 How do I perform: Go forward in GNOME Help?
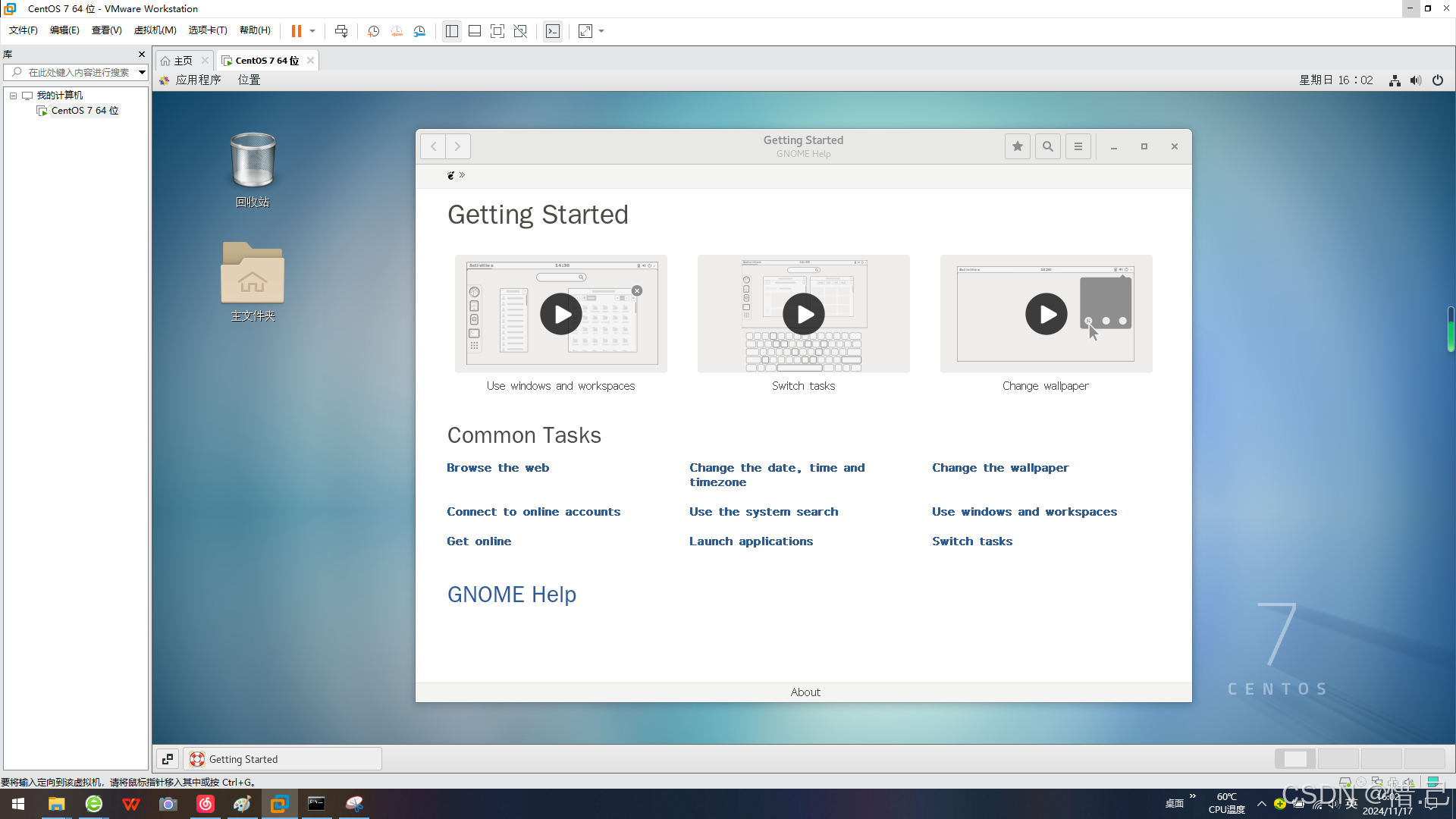[x=458, y=146]
